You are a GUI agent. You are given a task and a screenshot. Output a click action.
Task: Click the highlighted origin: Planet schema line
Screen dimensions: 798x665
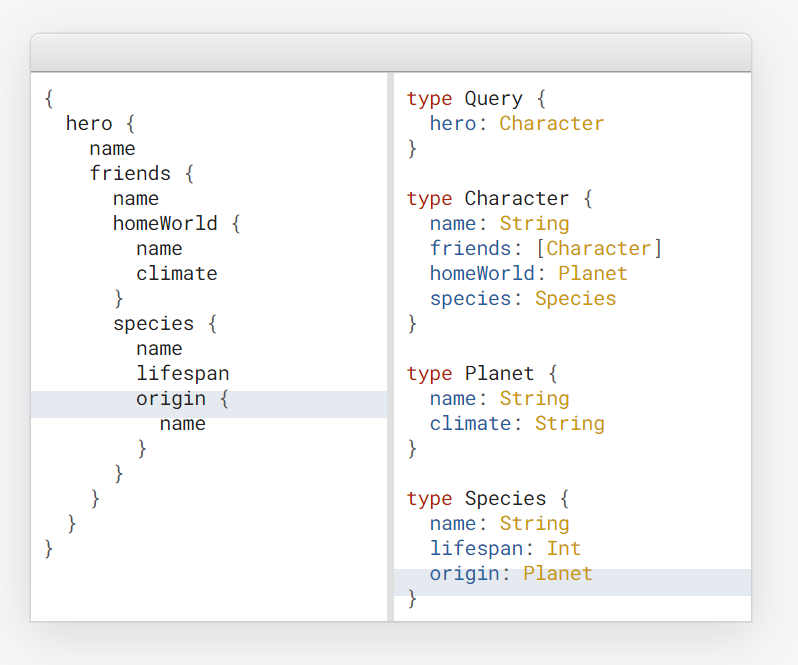511,574
